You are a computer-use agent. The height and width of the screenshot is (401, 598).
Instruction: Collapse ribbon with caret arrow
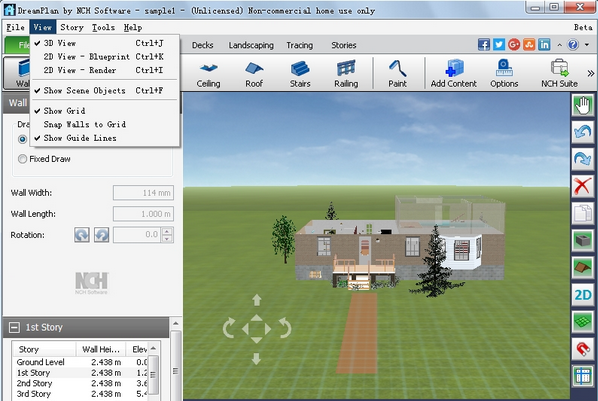coord(559,45)
